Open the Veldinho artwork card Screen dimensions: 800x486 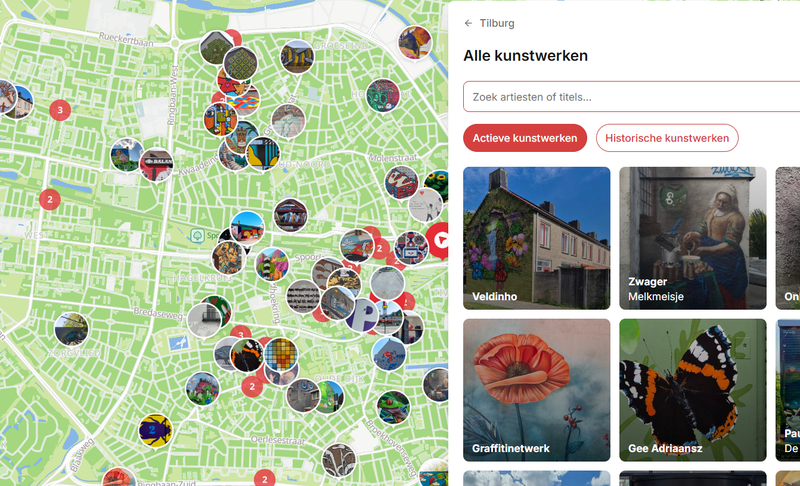coord(537,238)
